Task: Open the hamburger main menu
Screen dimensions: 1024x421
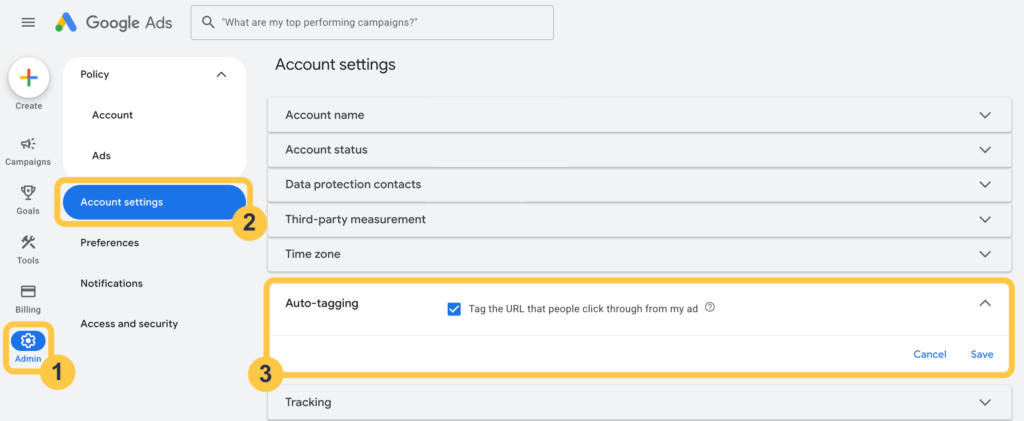Action: (x=28, y=22)
